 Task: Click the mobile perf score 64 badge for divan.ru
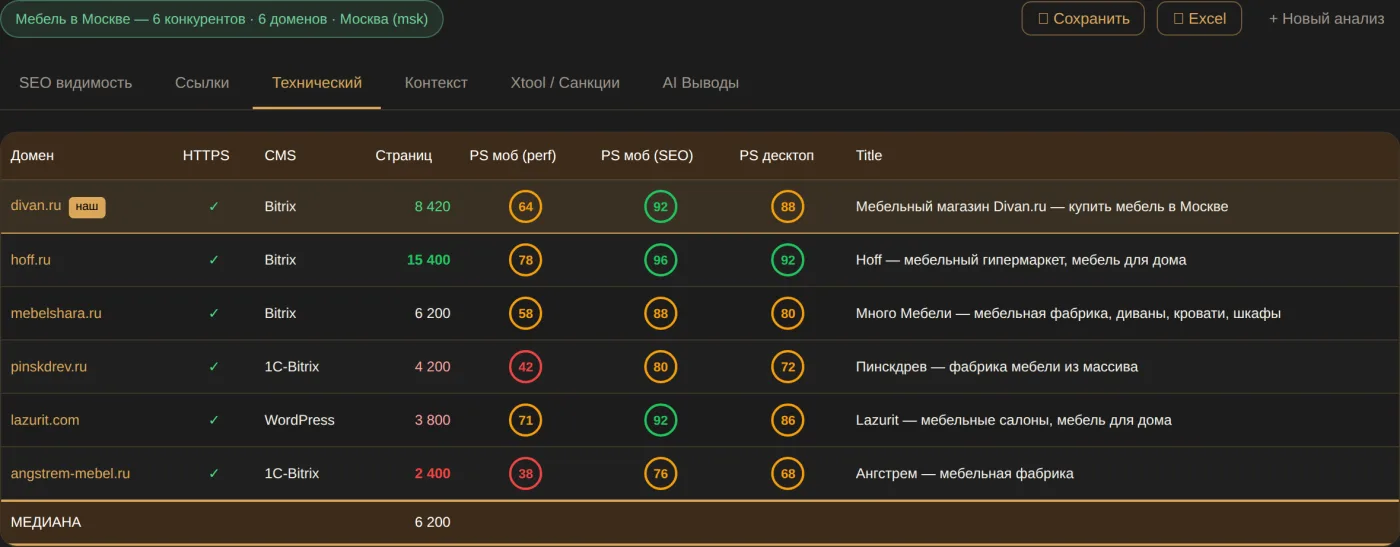[525, 207]
